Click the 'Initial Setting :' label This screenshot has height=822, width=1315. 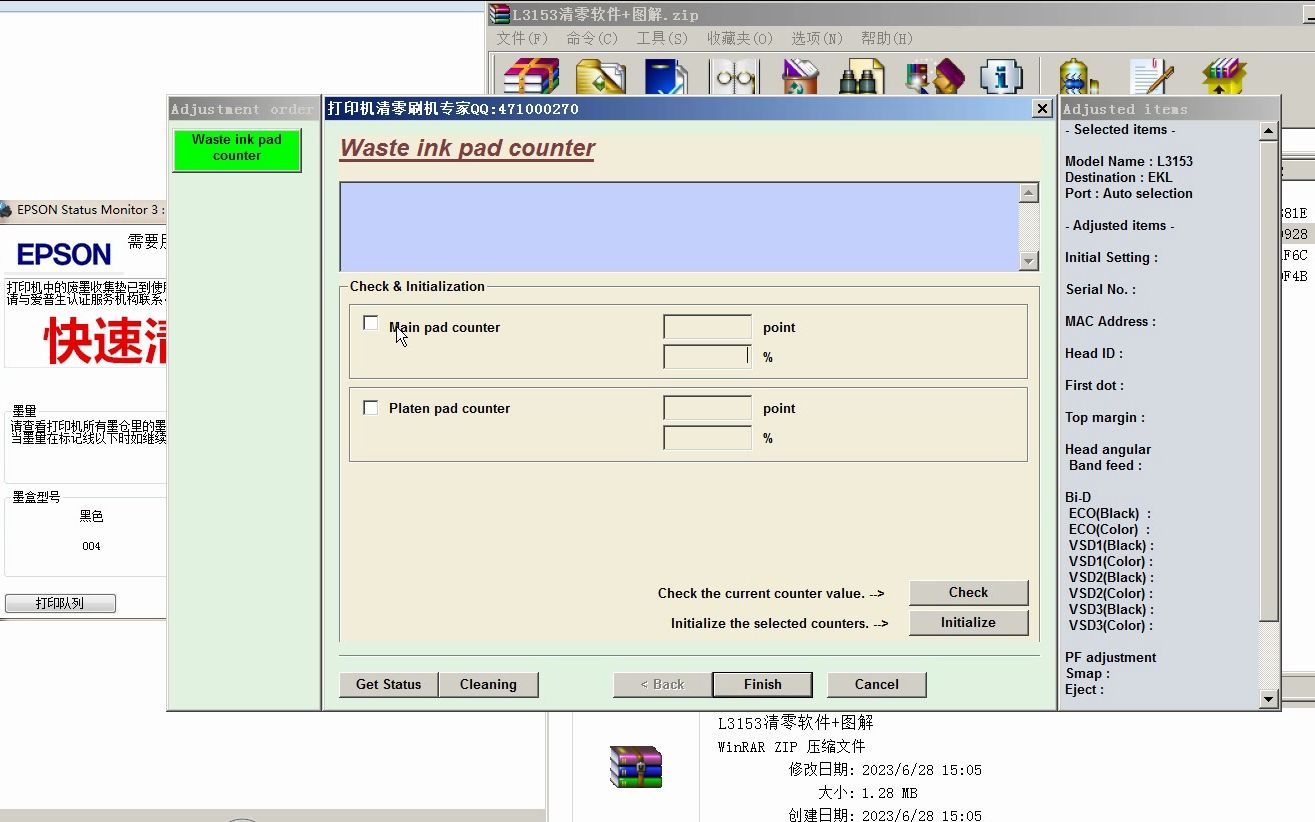click(1111, 257)
